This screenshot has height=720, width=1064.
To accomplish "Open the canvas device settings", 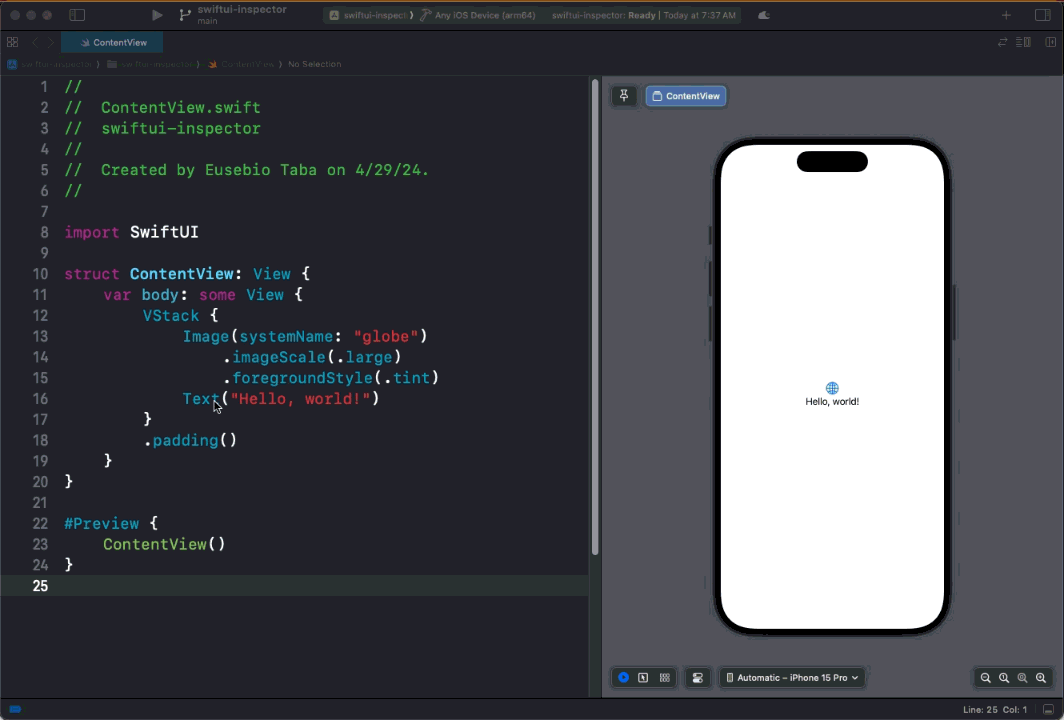I will tap(698, 677).
